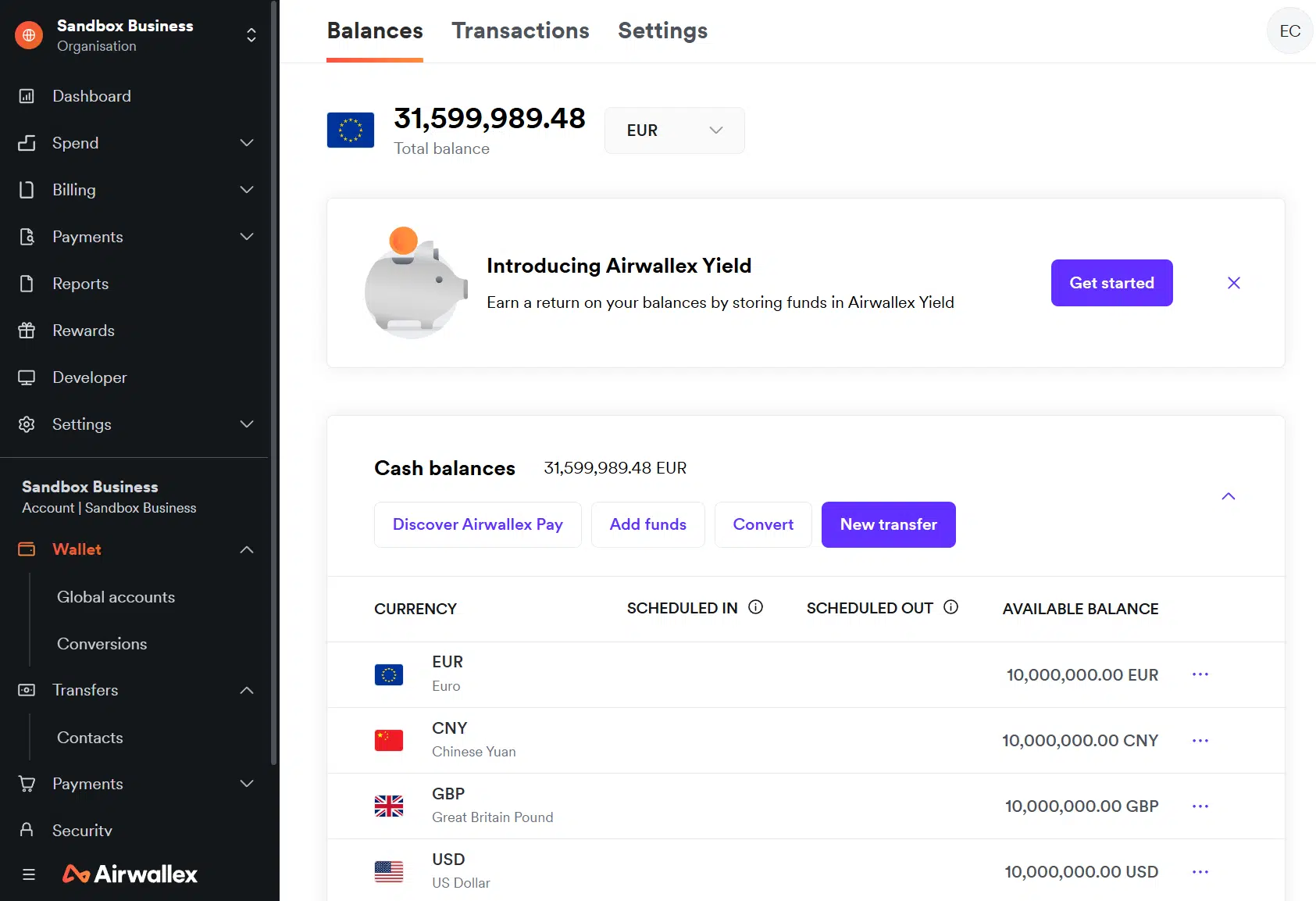1316x901 pixels.
Task: Click the shopping cart Payments icon
Action: coord(27,784)
